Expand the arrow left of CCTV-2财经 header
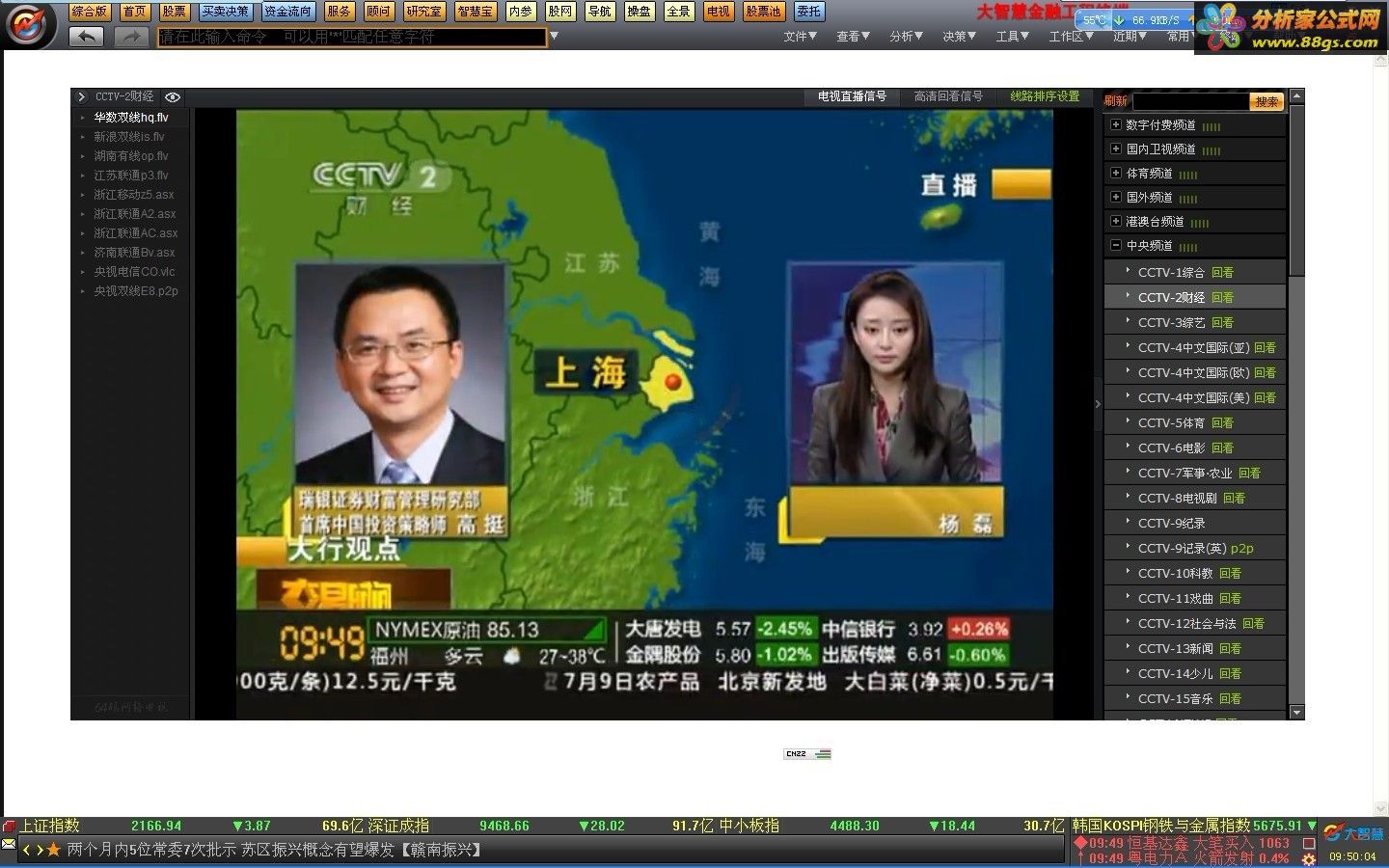1389x868 pixels. pos(83,97)
